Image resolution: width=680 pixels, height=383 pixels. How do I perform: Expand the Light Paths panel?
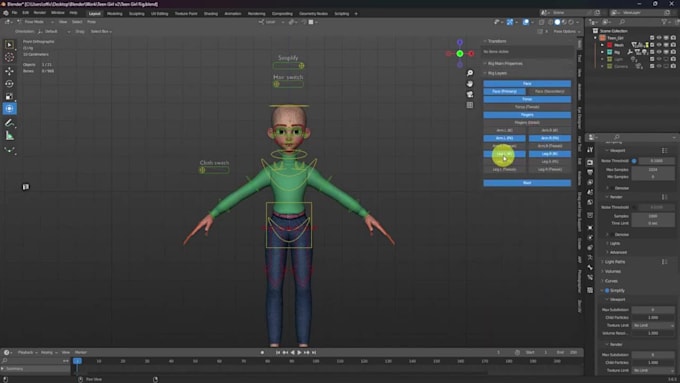[614, 262]
